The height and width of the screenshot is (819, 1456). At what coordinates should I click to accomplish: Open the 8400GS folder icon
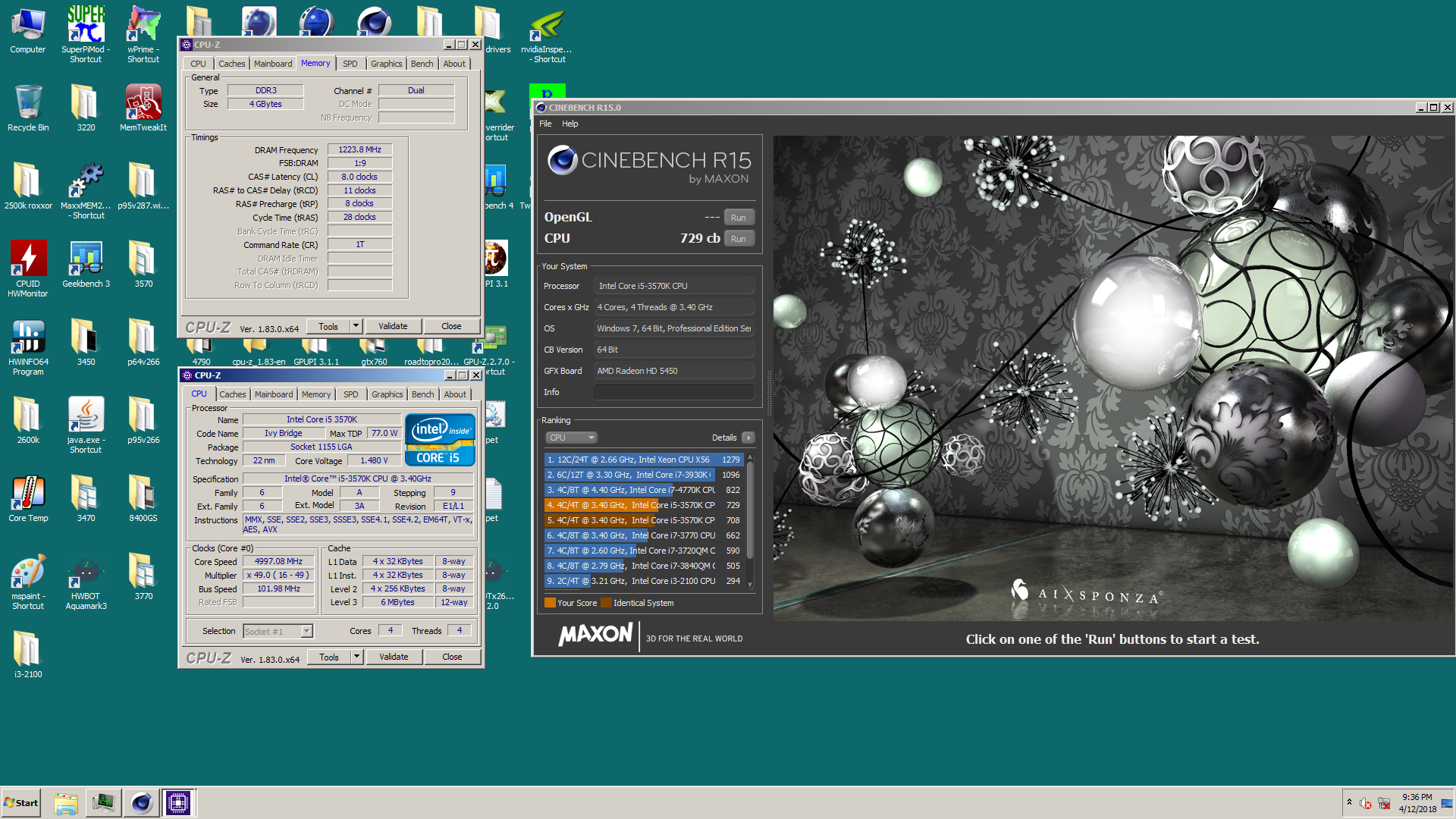click(x=143, y=499)
